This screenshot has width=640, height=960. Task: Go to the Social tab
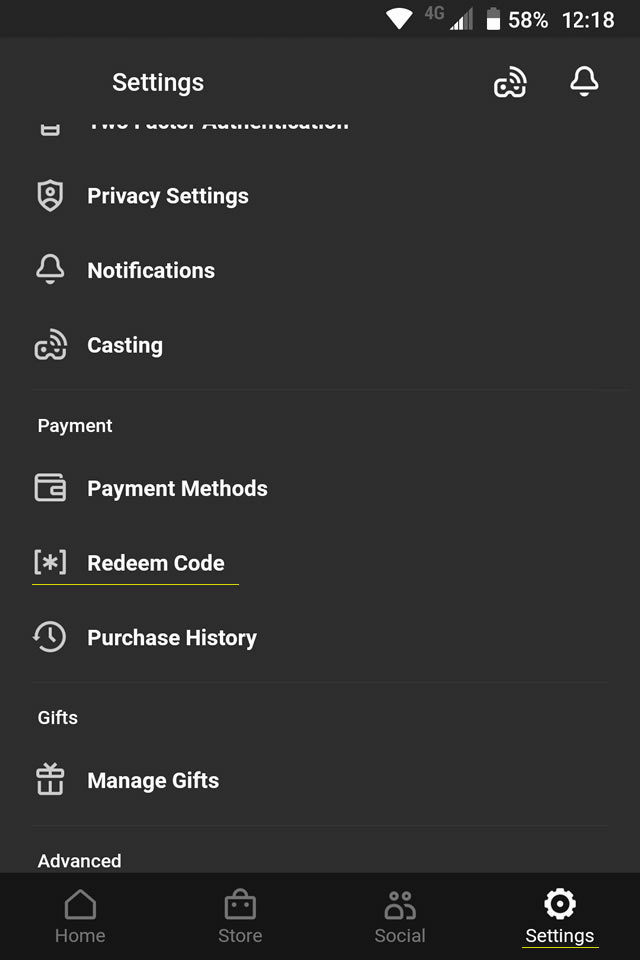point(400,917)
